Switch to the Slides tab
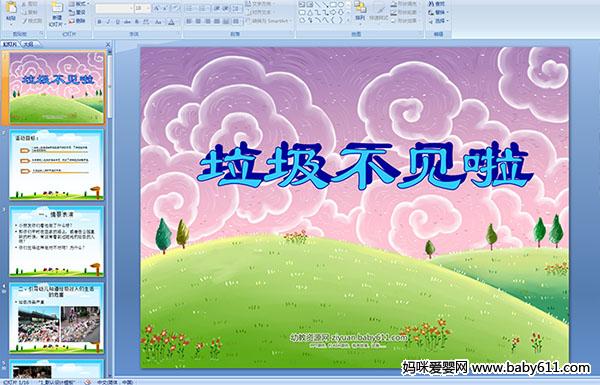The image size is (600, 385). 10,44
